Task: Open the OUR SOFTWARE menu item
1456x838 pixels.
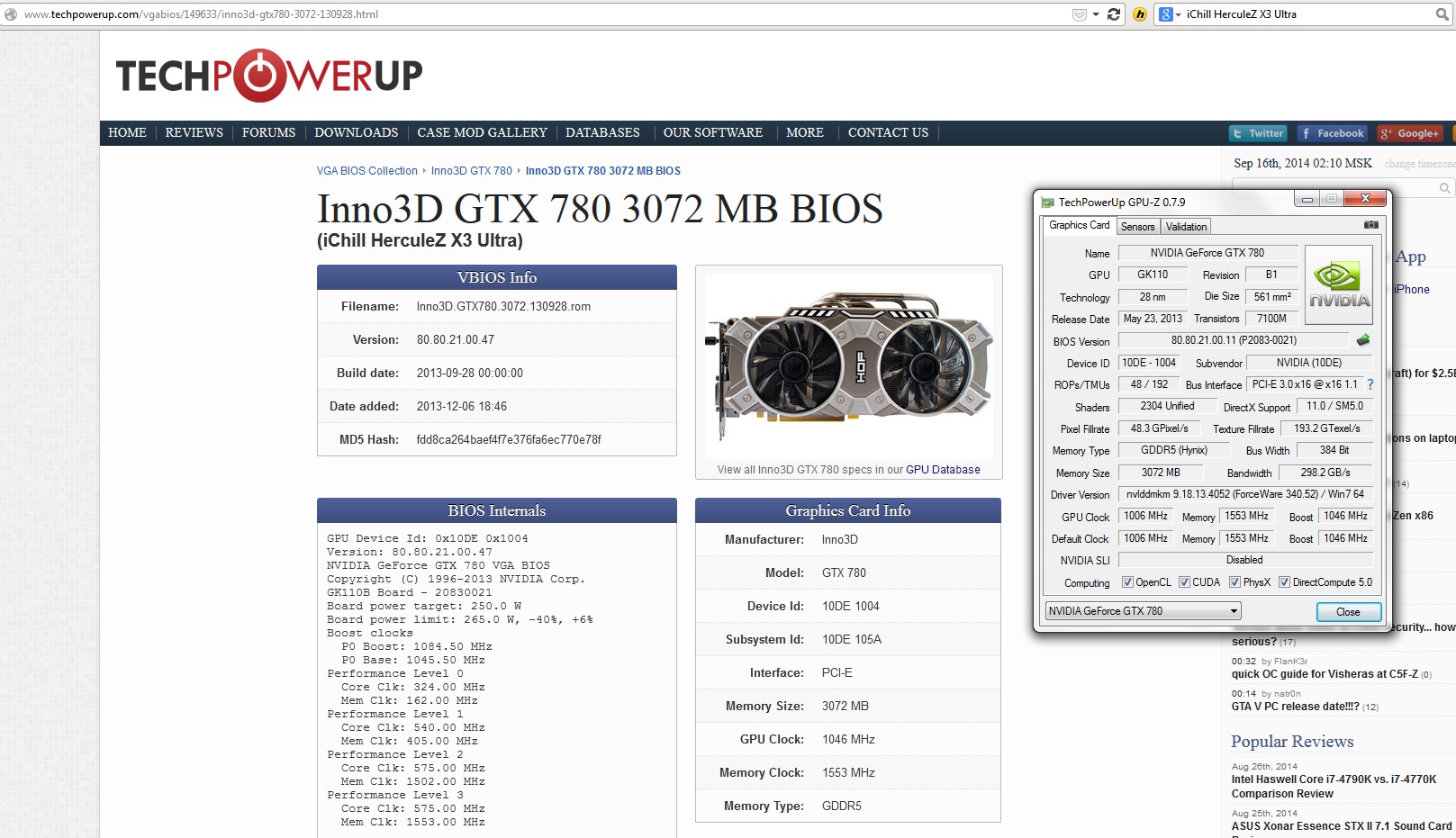Action: pyautogui.click(x=712, y=132)
